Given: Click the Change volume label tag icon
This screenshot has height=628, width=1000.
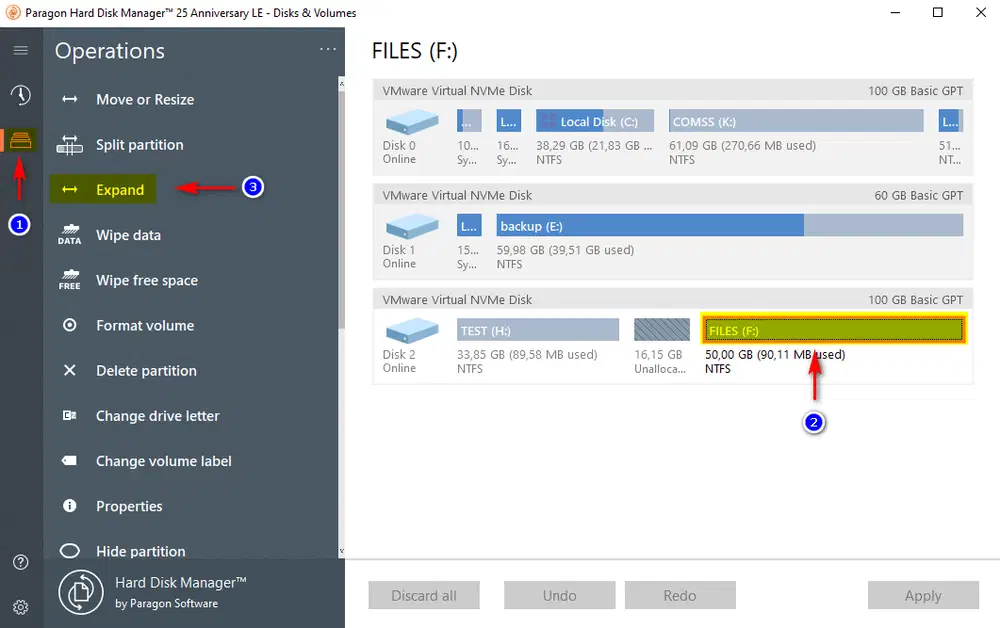Looking at the screenshot, I should (x=70, y=460).
